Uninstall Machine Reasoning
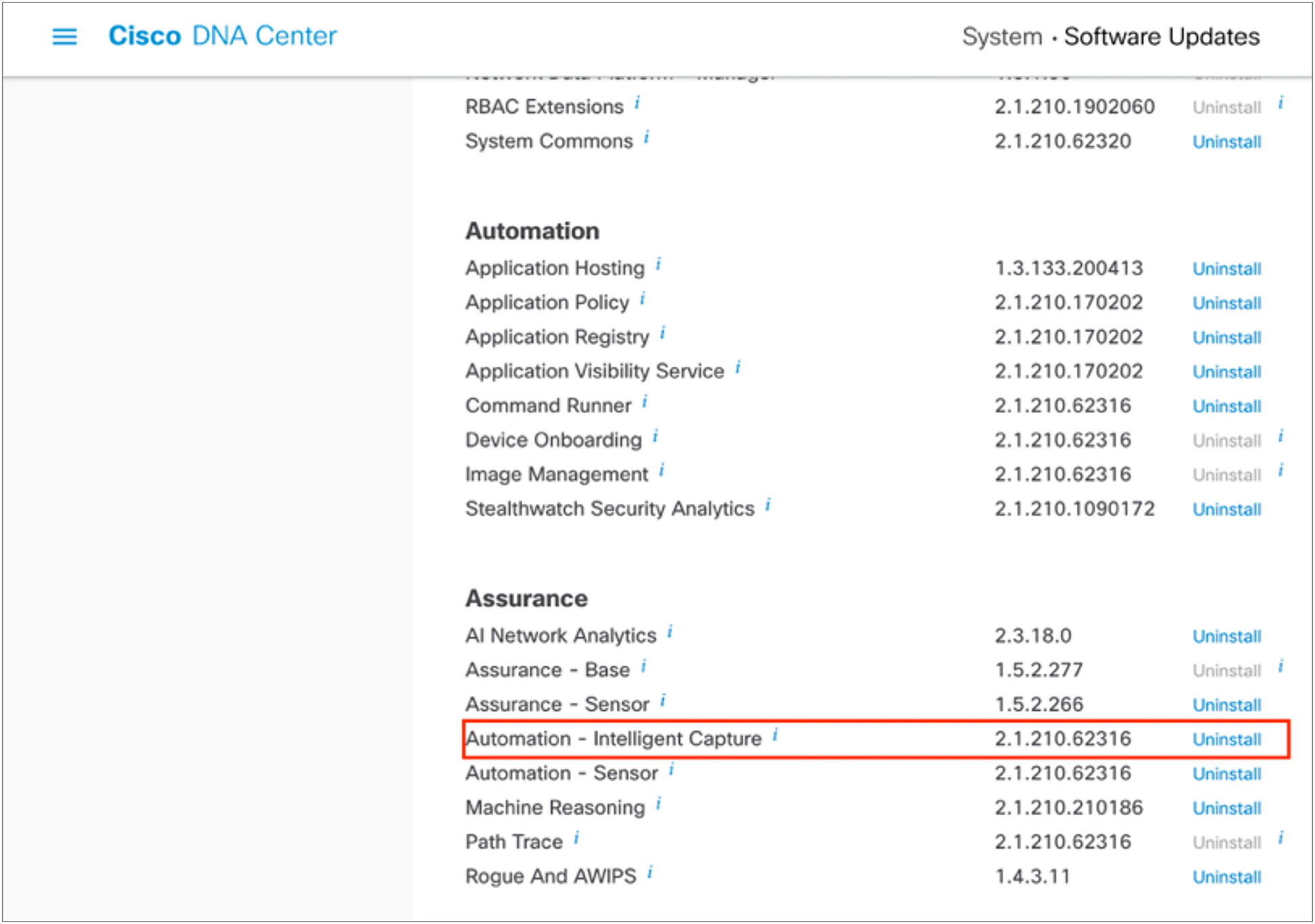 [x=1226, y=808]
